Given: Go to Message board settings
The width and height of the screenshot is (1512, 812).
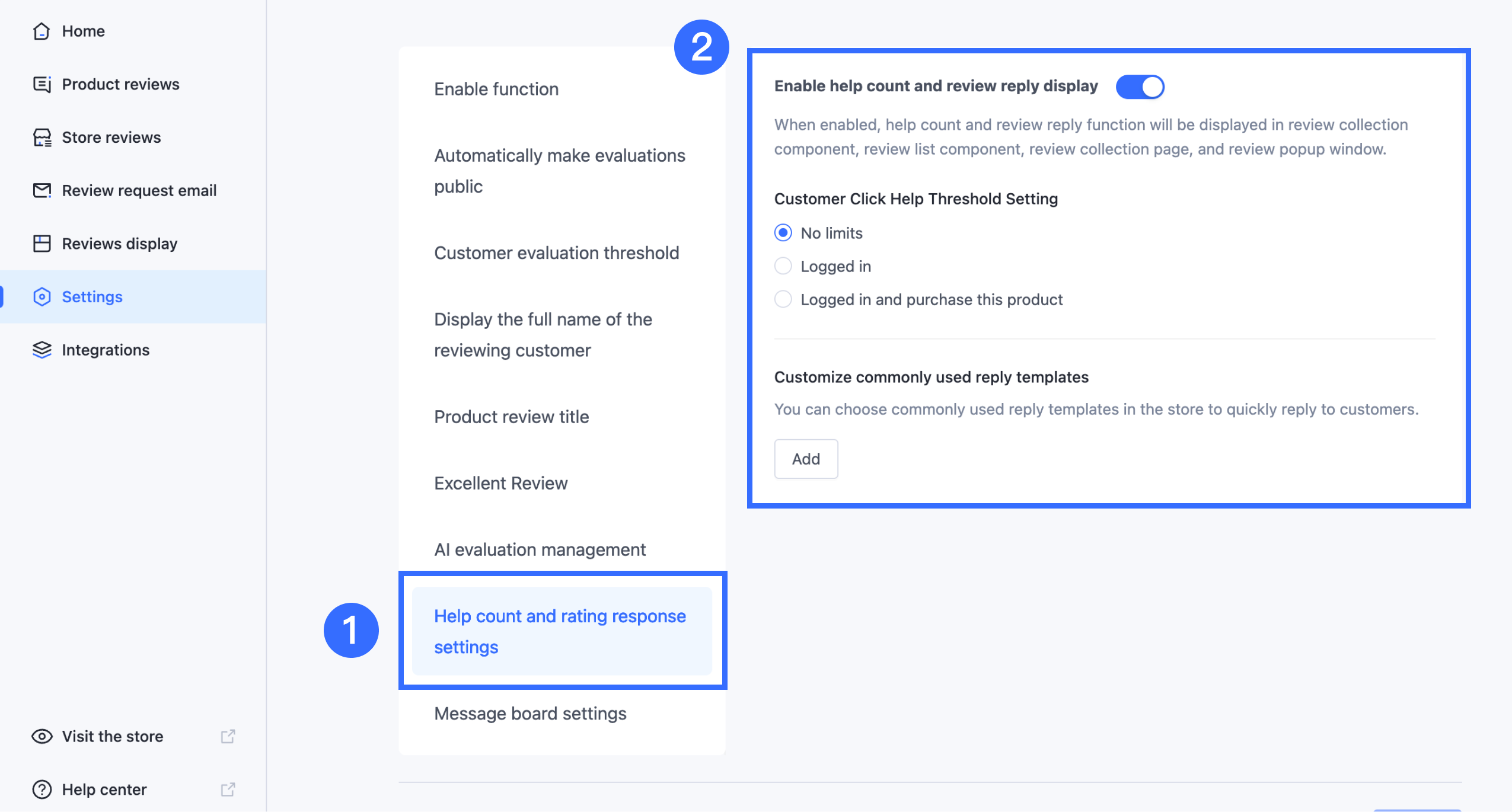Looking at the screenshot, I should pyautogui.click(x=530, y=714).
